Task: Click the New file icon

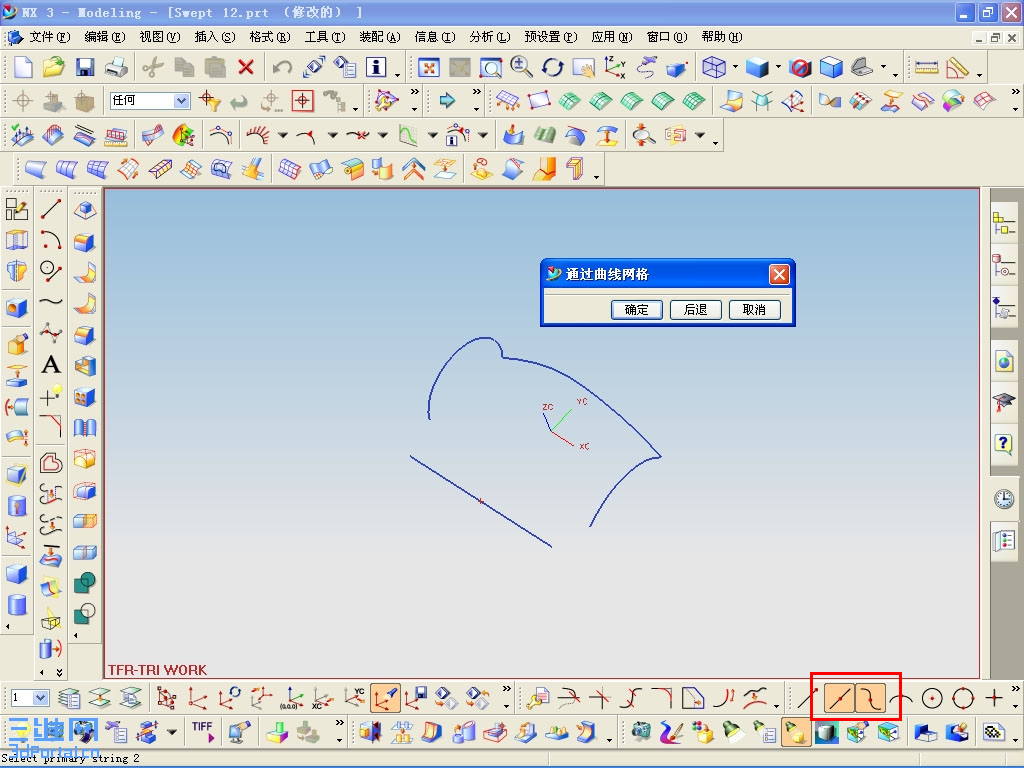Action: click(x=24, y=67)
